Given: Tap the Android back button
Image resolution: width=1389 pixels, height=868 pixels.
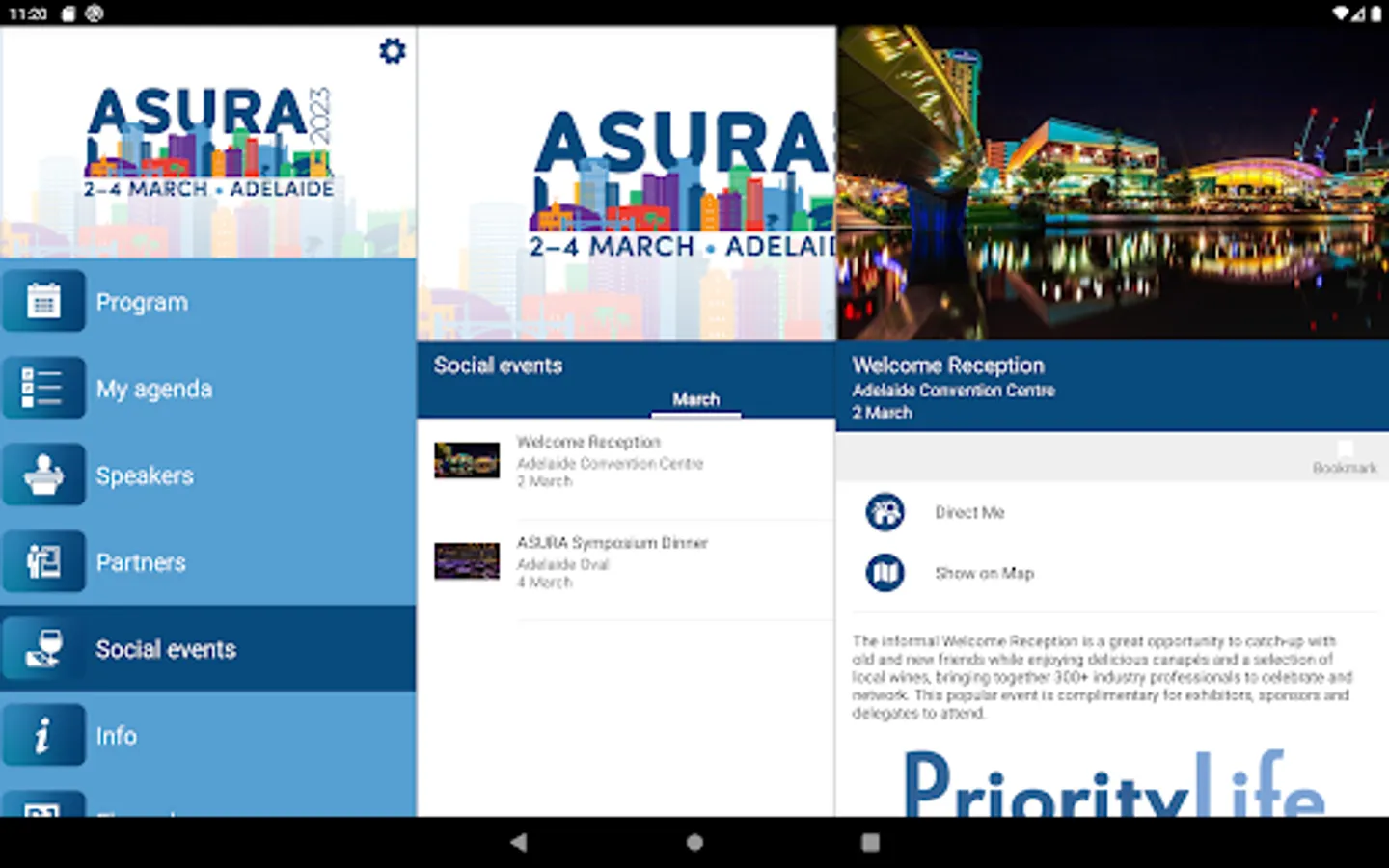Looking at the screenshot, I should click(519, 842).
